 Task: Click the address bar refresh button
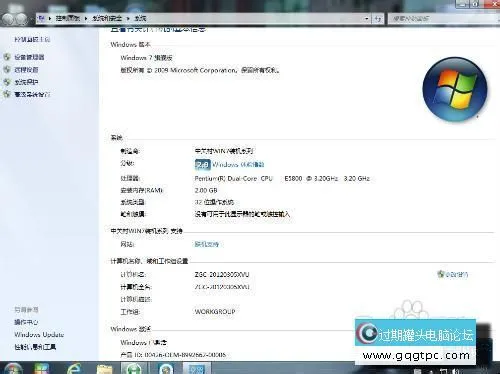[x=378, y=19]
